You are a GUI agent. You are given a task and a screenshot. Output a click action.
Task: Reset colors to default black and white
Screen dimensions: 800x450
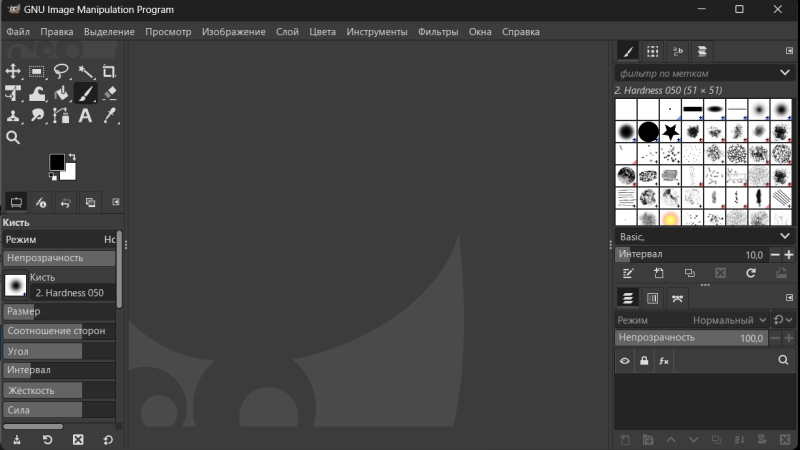(53, 177)
